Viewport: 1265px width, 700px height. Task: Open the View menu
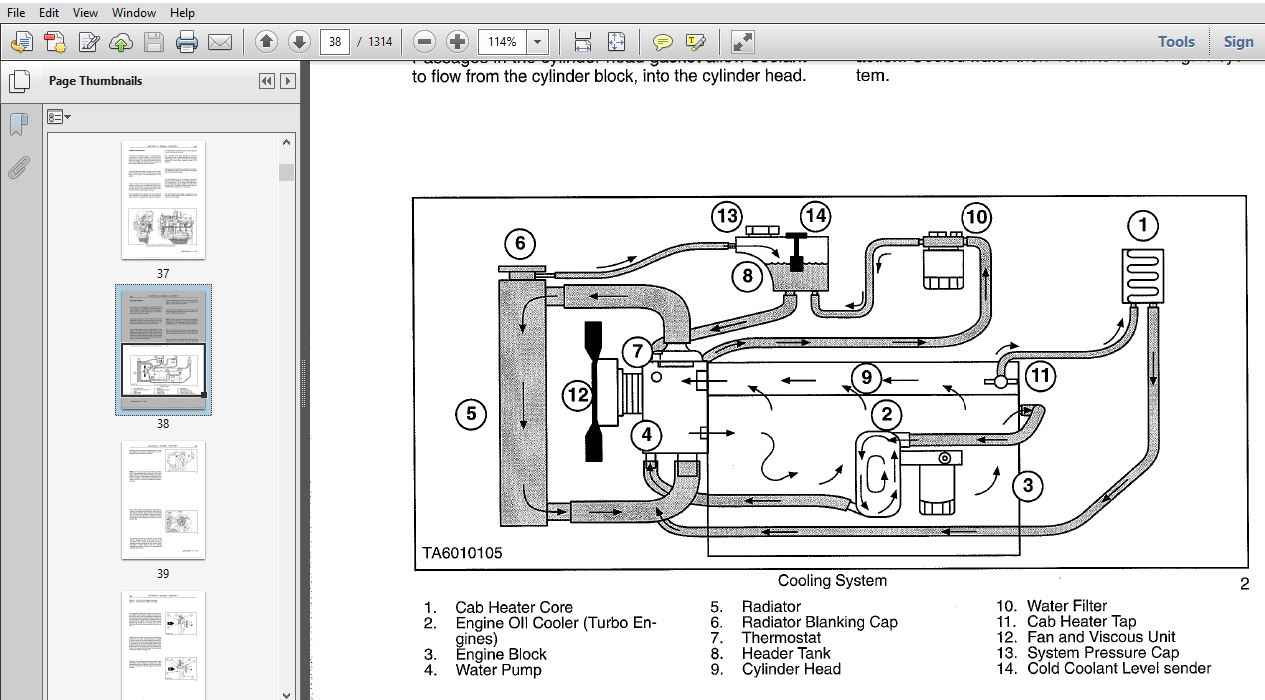[85, 13]
